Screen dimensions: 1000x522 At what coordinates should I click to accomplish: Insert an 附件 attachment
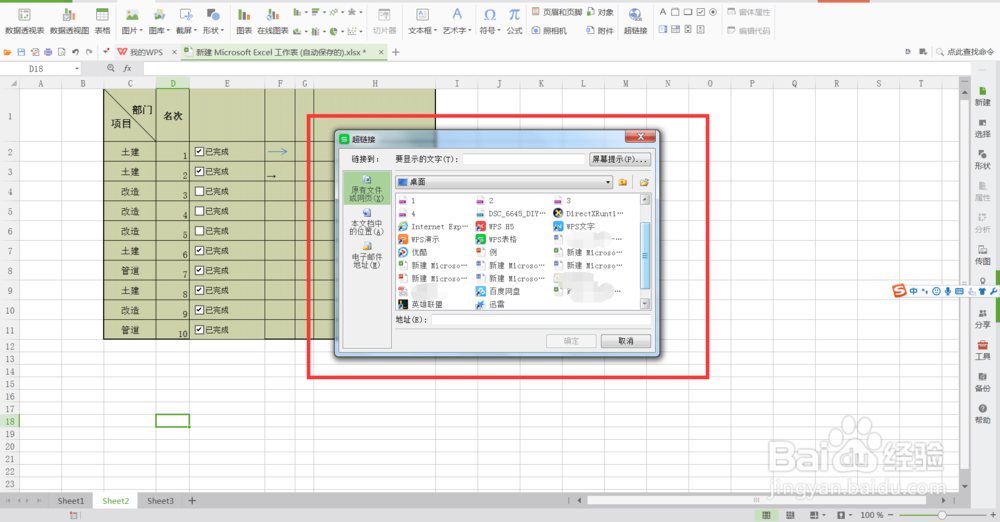coord(599,30)
